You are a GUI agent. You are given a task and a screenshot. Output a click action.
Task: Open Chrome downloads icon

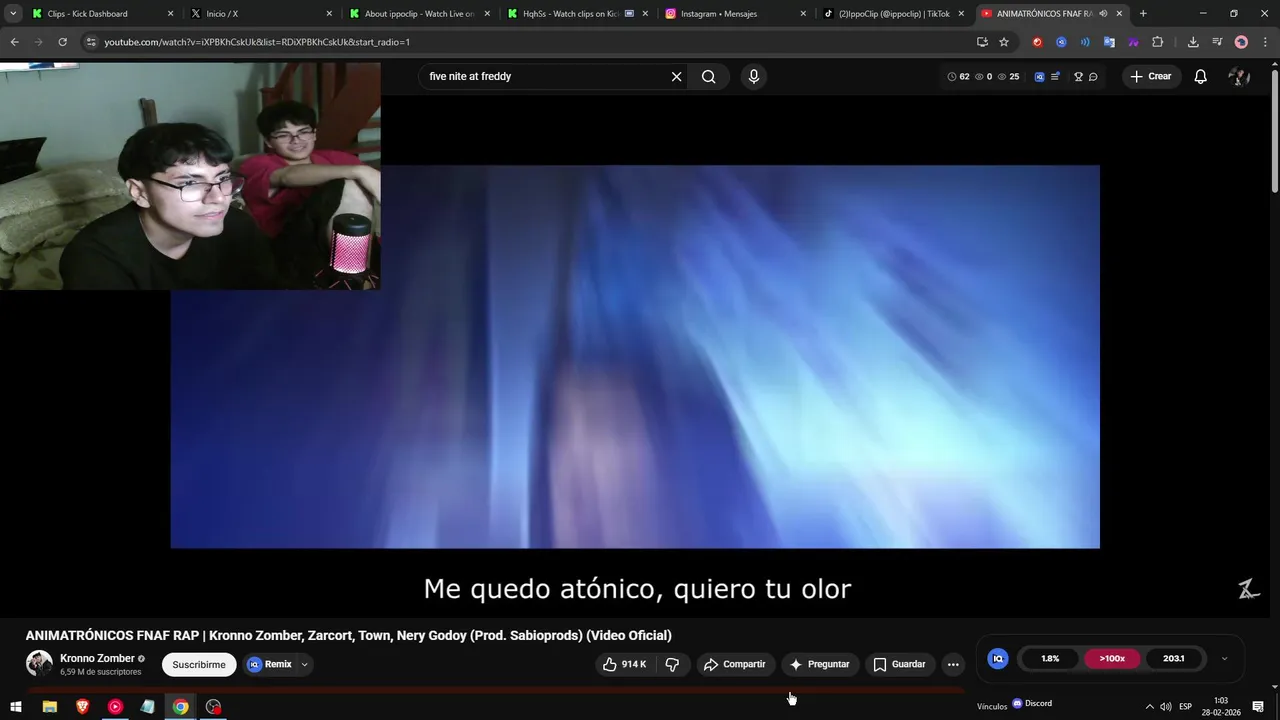coord(1193,42)
